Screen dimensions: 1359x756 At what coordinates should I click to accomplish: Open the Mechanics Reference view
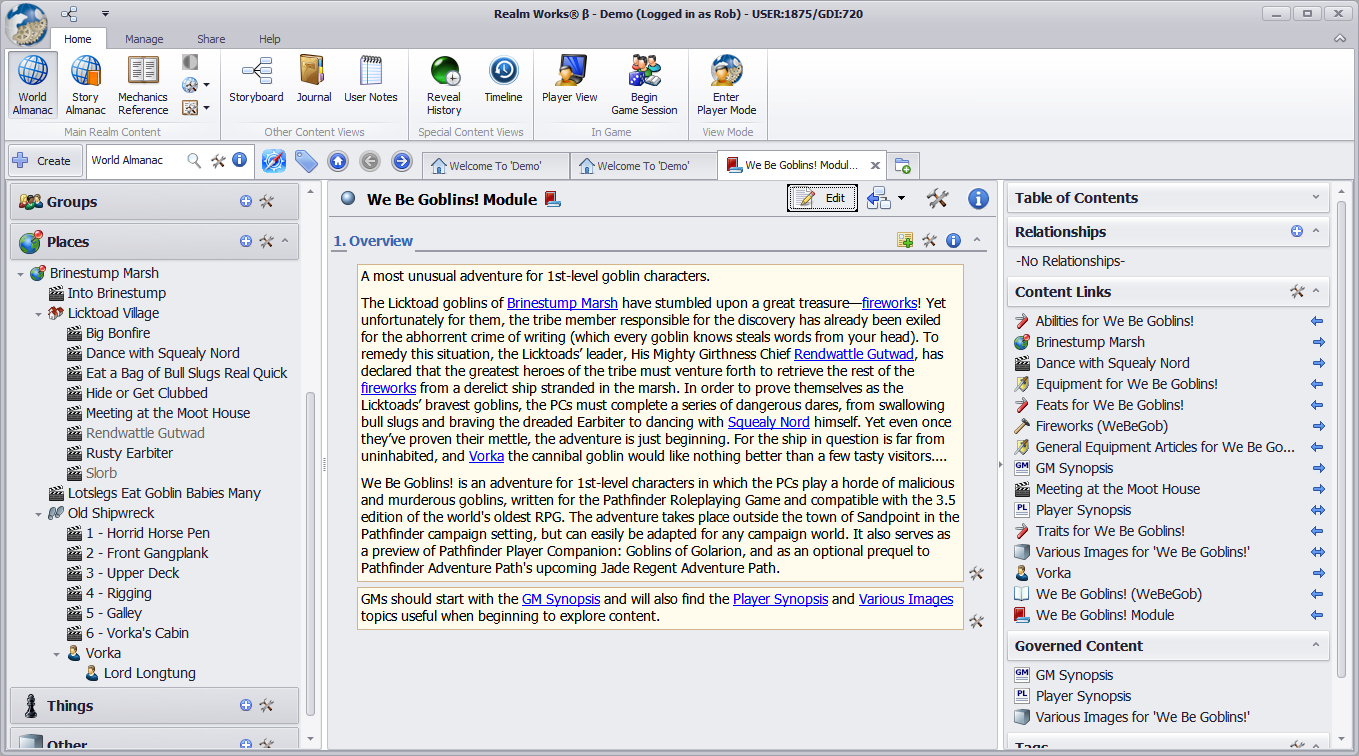tap(143, 85)
